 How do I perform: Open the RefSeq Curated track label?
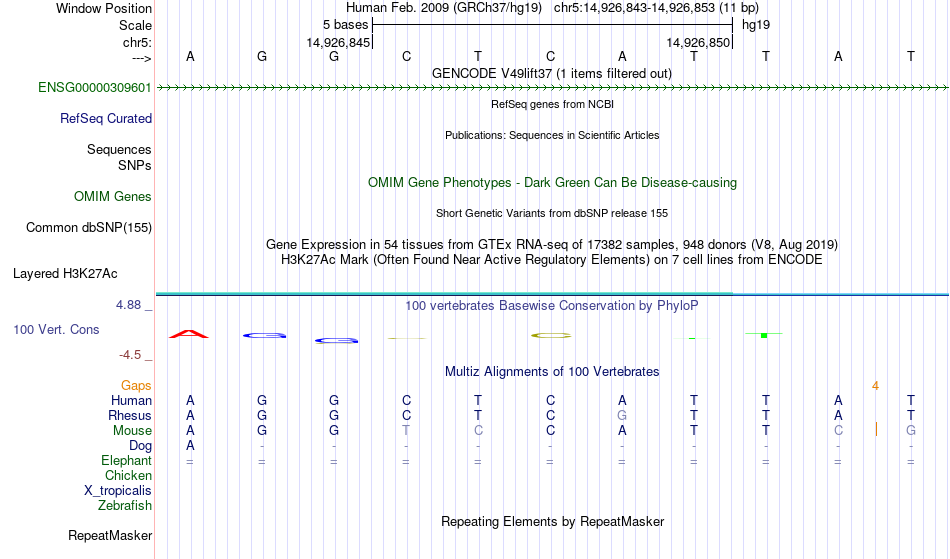[106, 119]
